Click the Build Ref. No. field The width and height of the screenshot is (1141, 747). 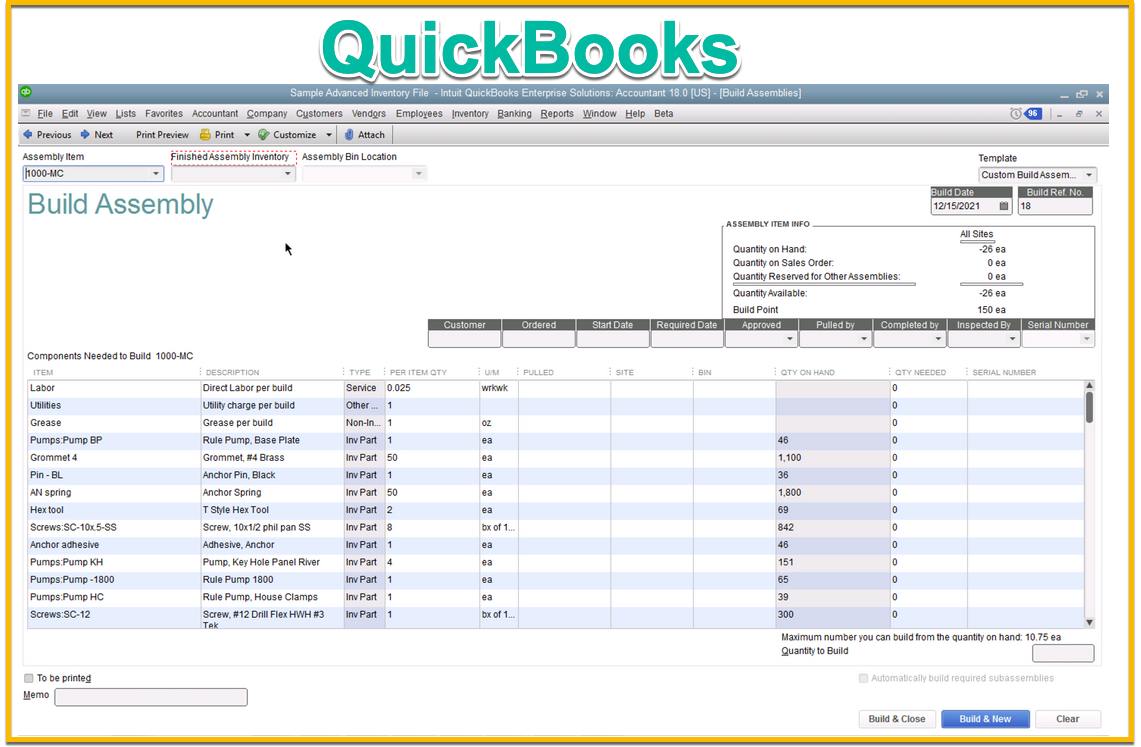click(1054, 206)
